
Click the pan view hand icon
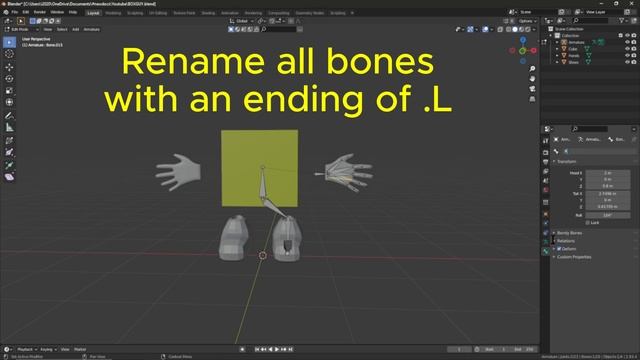pos(532,79)
